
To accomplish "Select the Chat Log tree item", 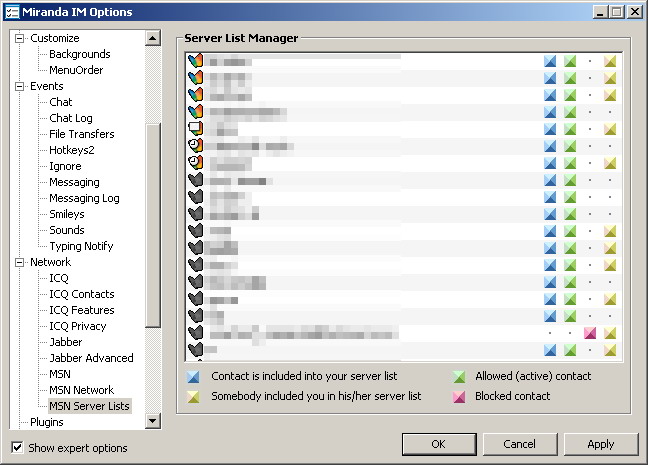I will pyautogui.click(x=71, y=118).
